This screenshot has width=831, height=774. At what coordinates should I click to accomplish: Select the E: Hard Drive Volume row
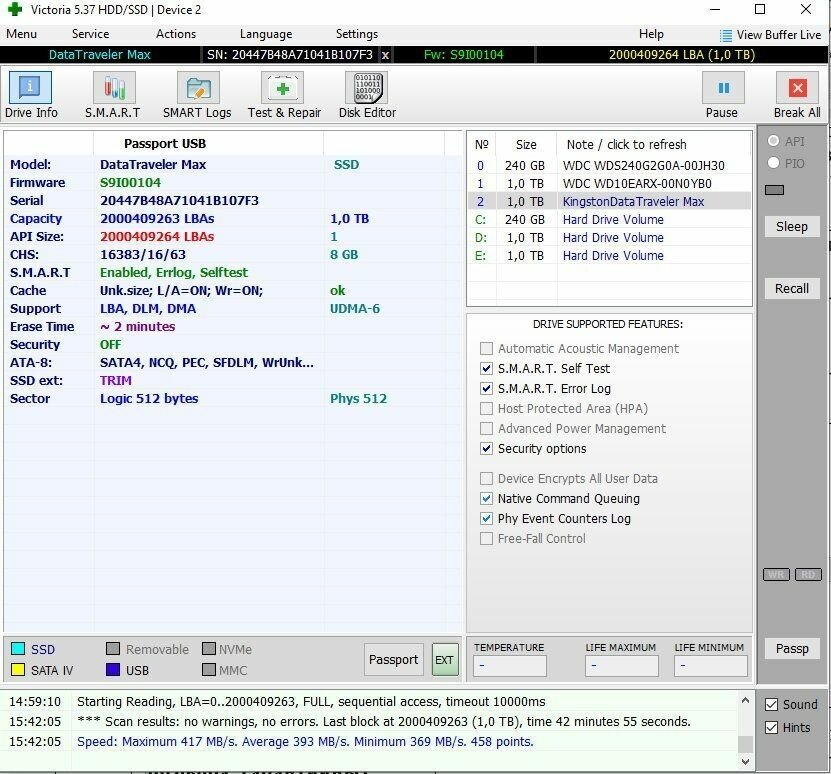point(609,256)
